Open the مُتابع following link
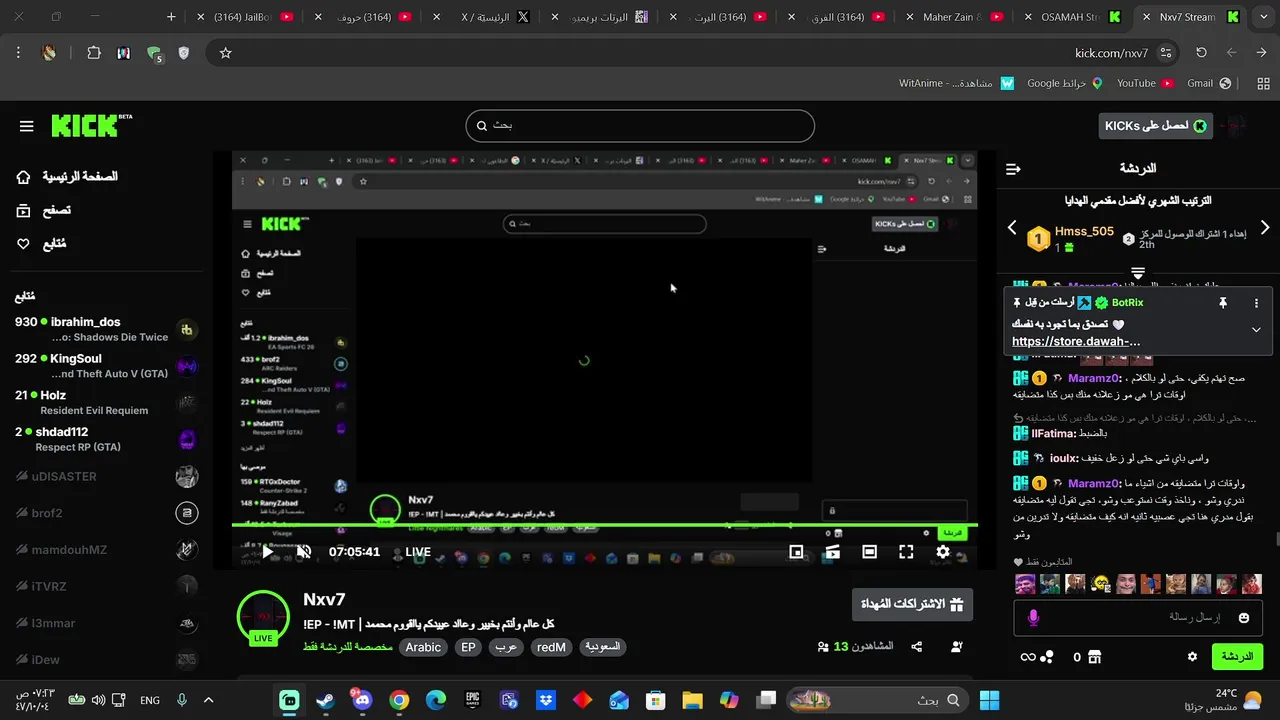 click(42, 243)
